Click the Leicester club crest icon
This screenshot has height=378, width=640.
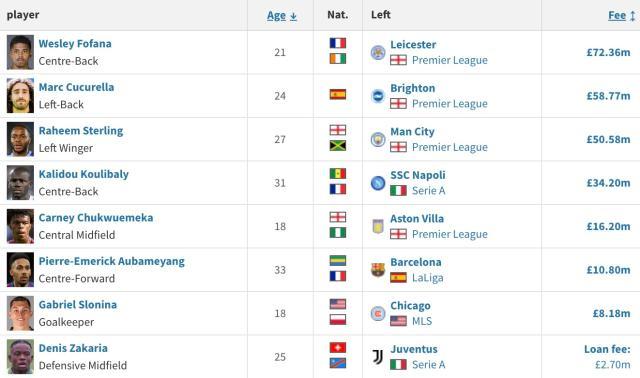pyautogui.click(x=378, y=52)
